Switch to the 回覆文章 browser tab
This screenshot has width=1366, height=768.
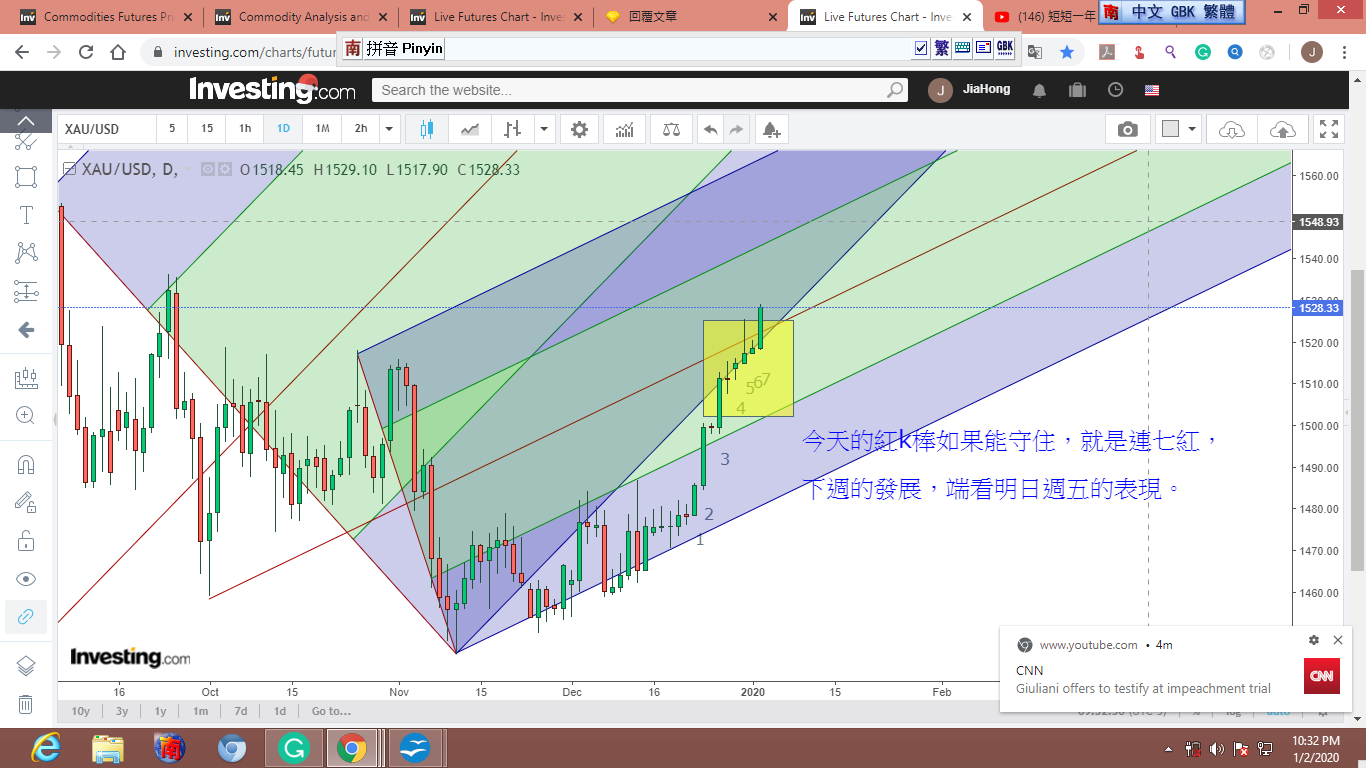pos(690,17)
